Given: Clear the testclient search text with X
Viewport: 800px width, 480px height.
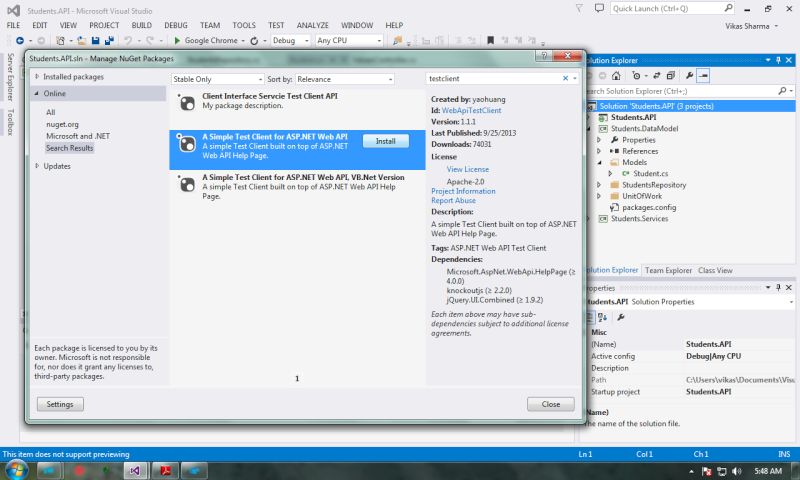Looking at the screenshot, I should pos(565,79).
